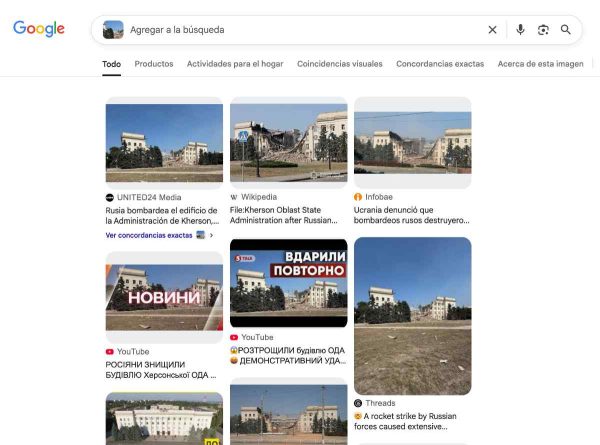The height and width of the screenshot is (445, 600).
Task: Click 'Threads' source name
Action: [380, 403]
